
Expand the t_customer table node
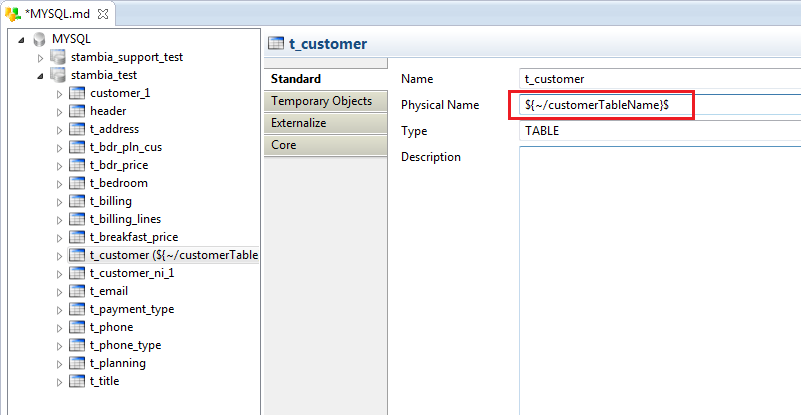pyautogui.click(x=60, y=256)
